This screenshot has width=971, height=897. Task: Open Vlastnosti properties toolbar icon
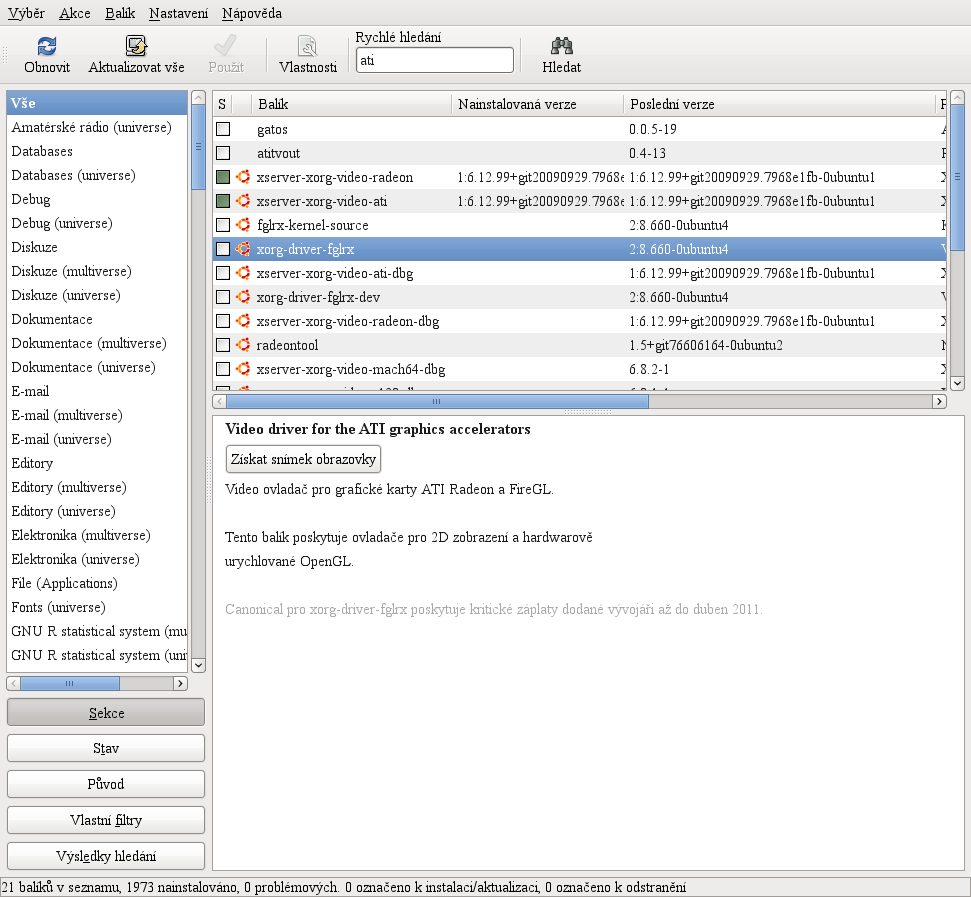tap(308, 46)
